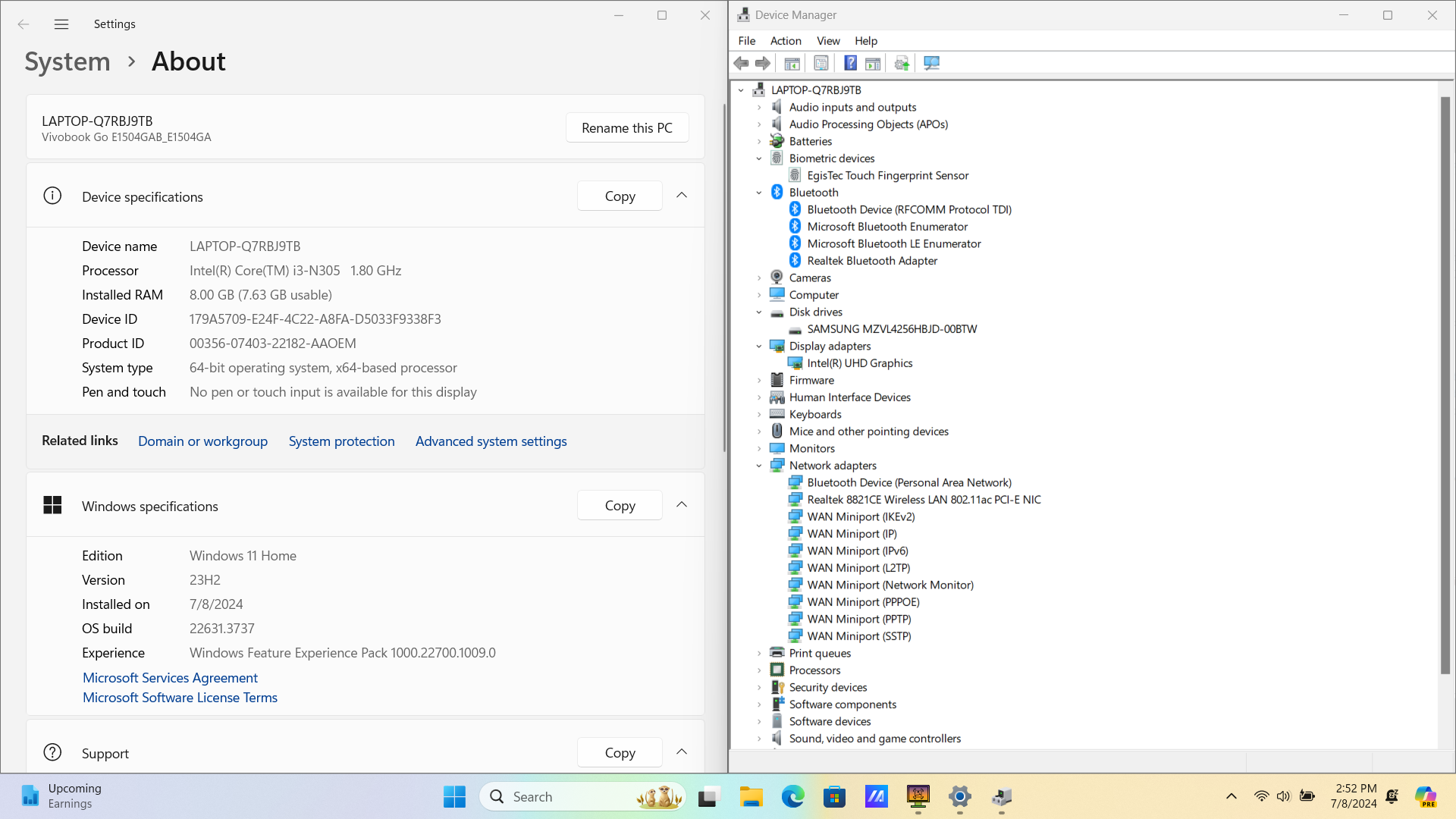Image resolution: width=1456 pixels, height=819 pixels.
Task: Open the View menu in Device Manager
Action: pos(828,41)
